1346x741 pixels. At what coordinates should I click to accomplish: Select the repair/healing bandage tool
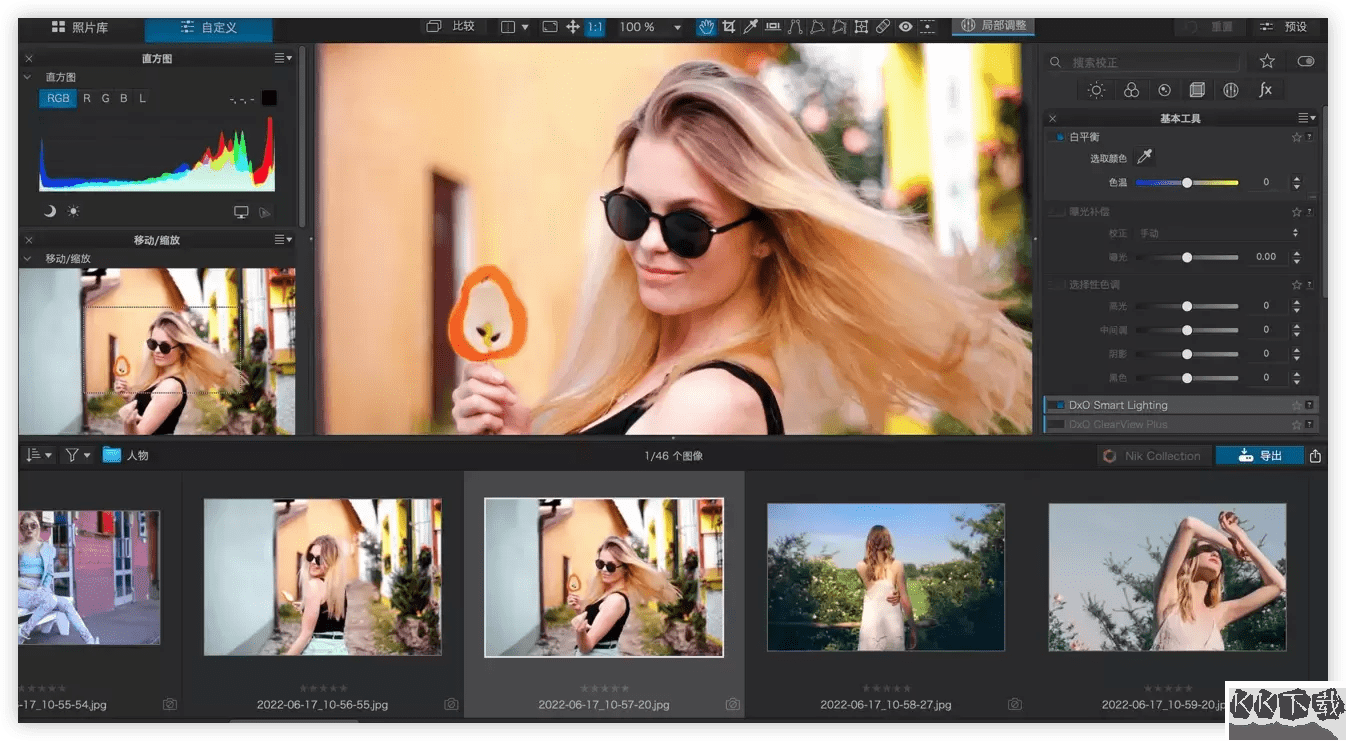click(x=882, y=27)
